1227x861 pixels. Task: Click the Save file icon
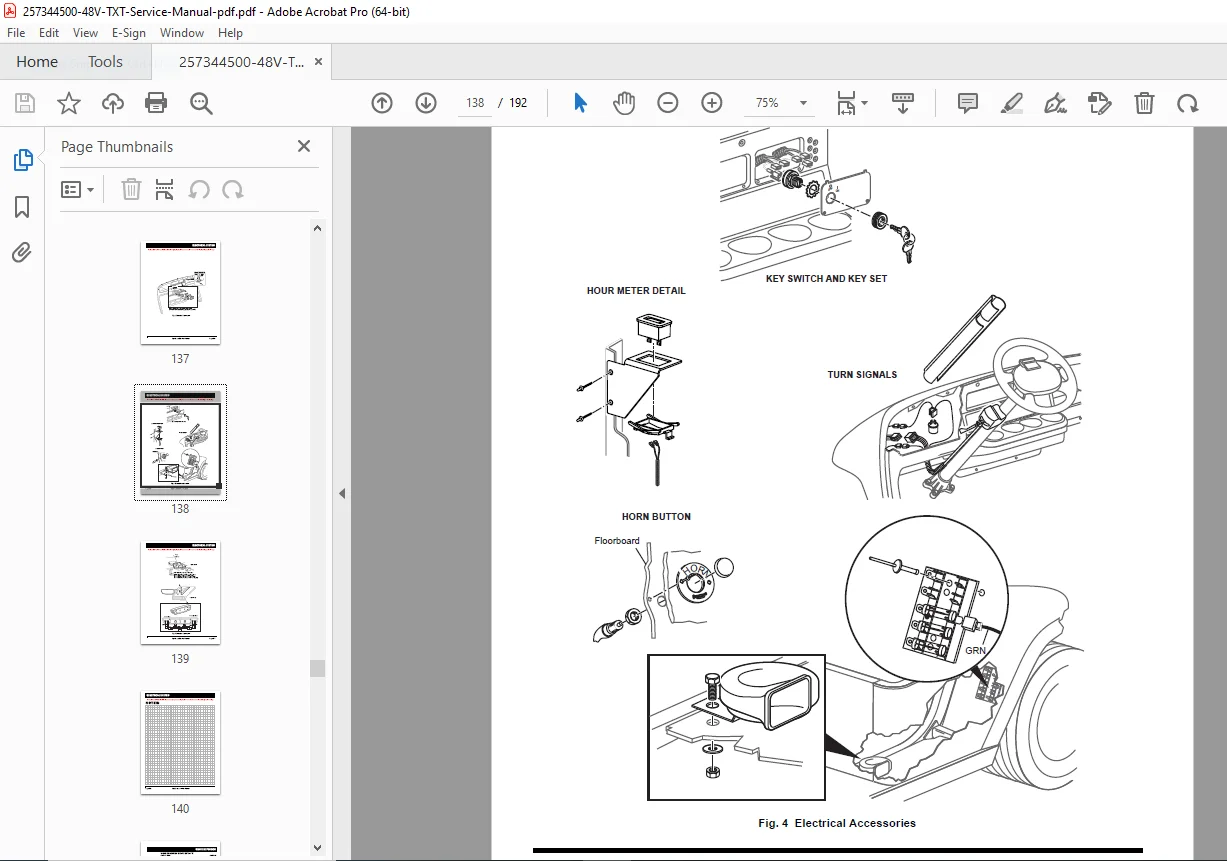coord(25,103)
